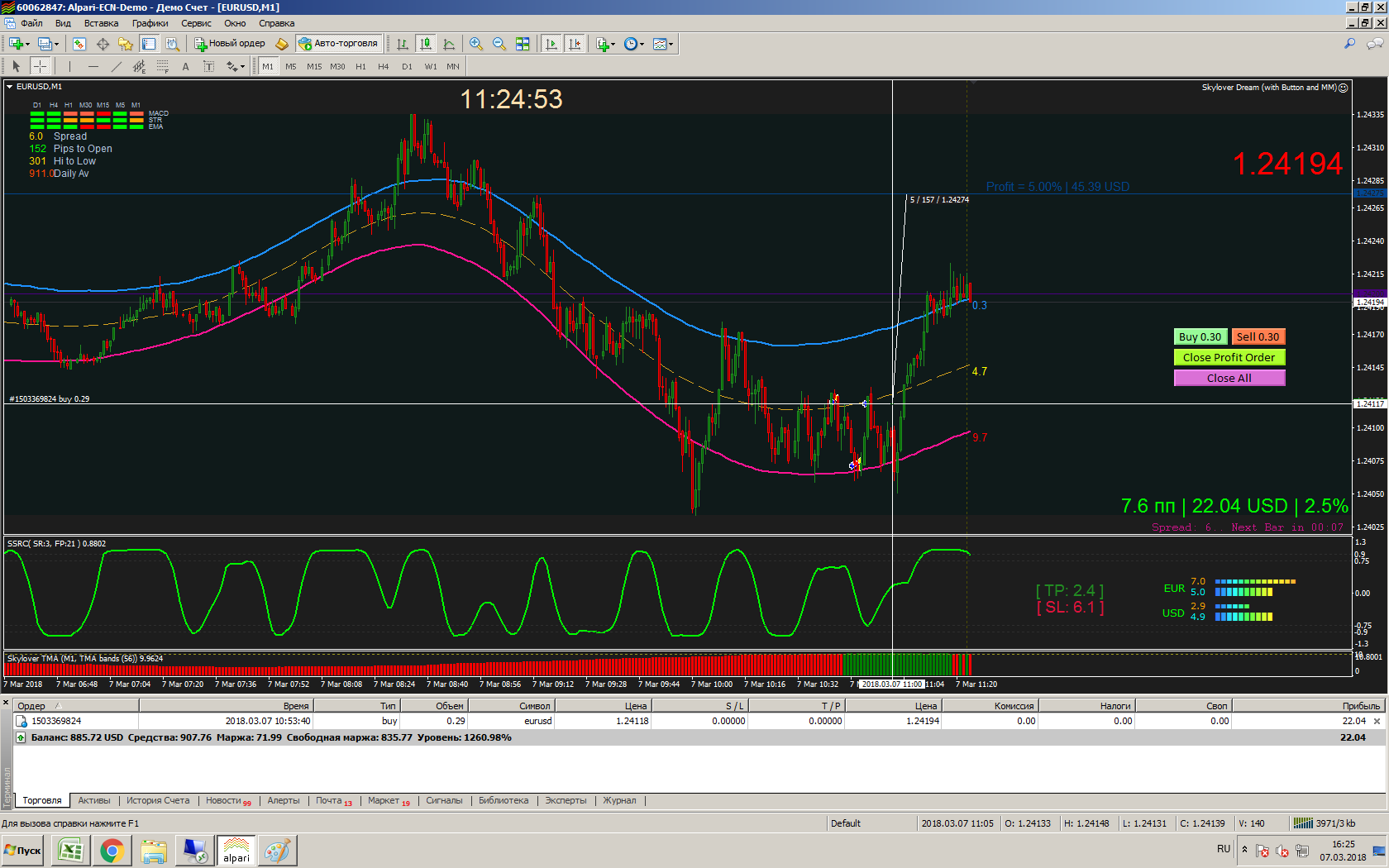Open the Сервис menu
This screenshot has width=1389, height=868.
pos(196,23)
